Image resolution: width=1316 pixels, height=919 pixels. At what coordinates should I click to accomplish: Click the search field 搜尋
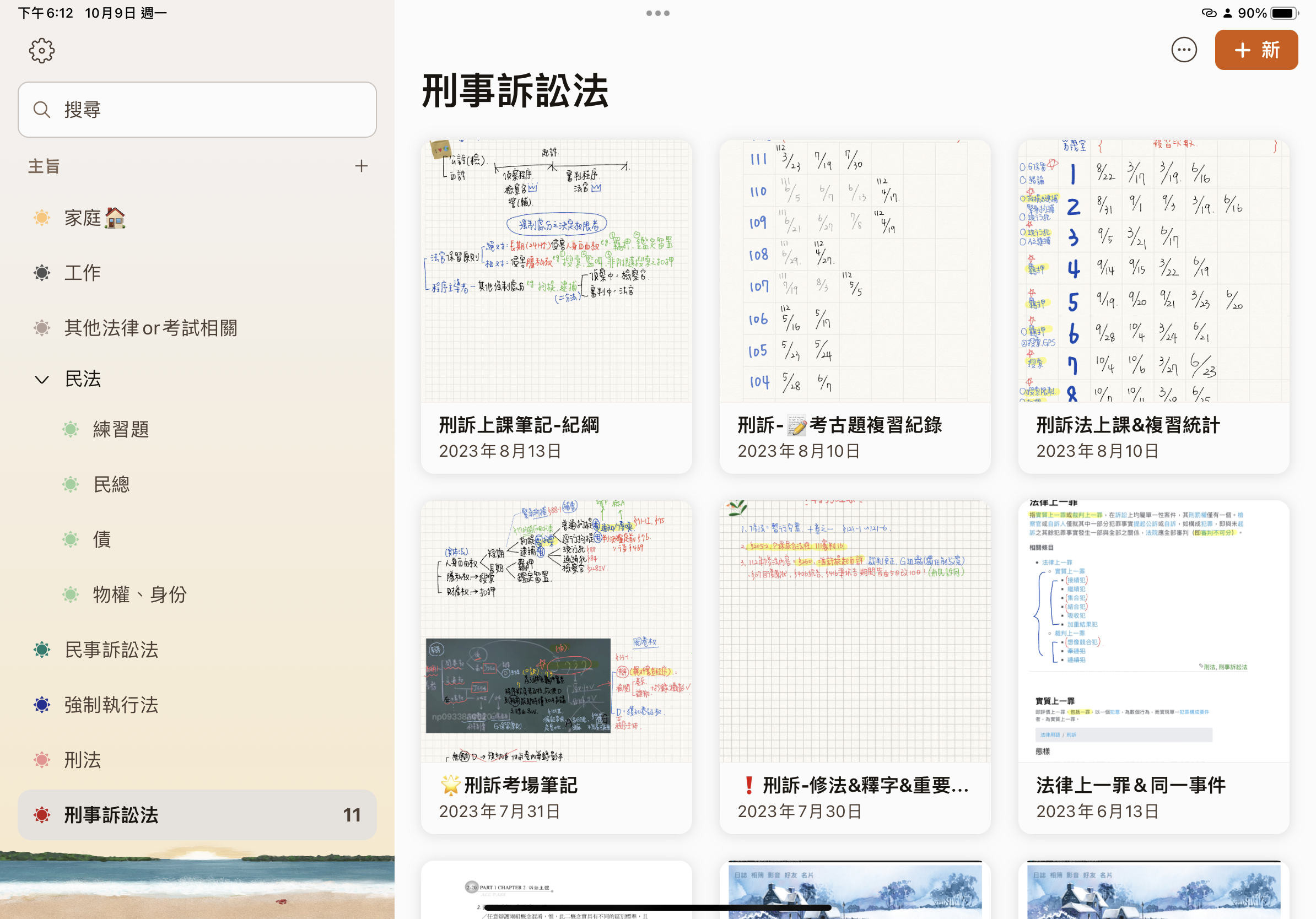197,110
